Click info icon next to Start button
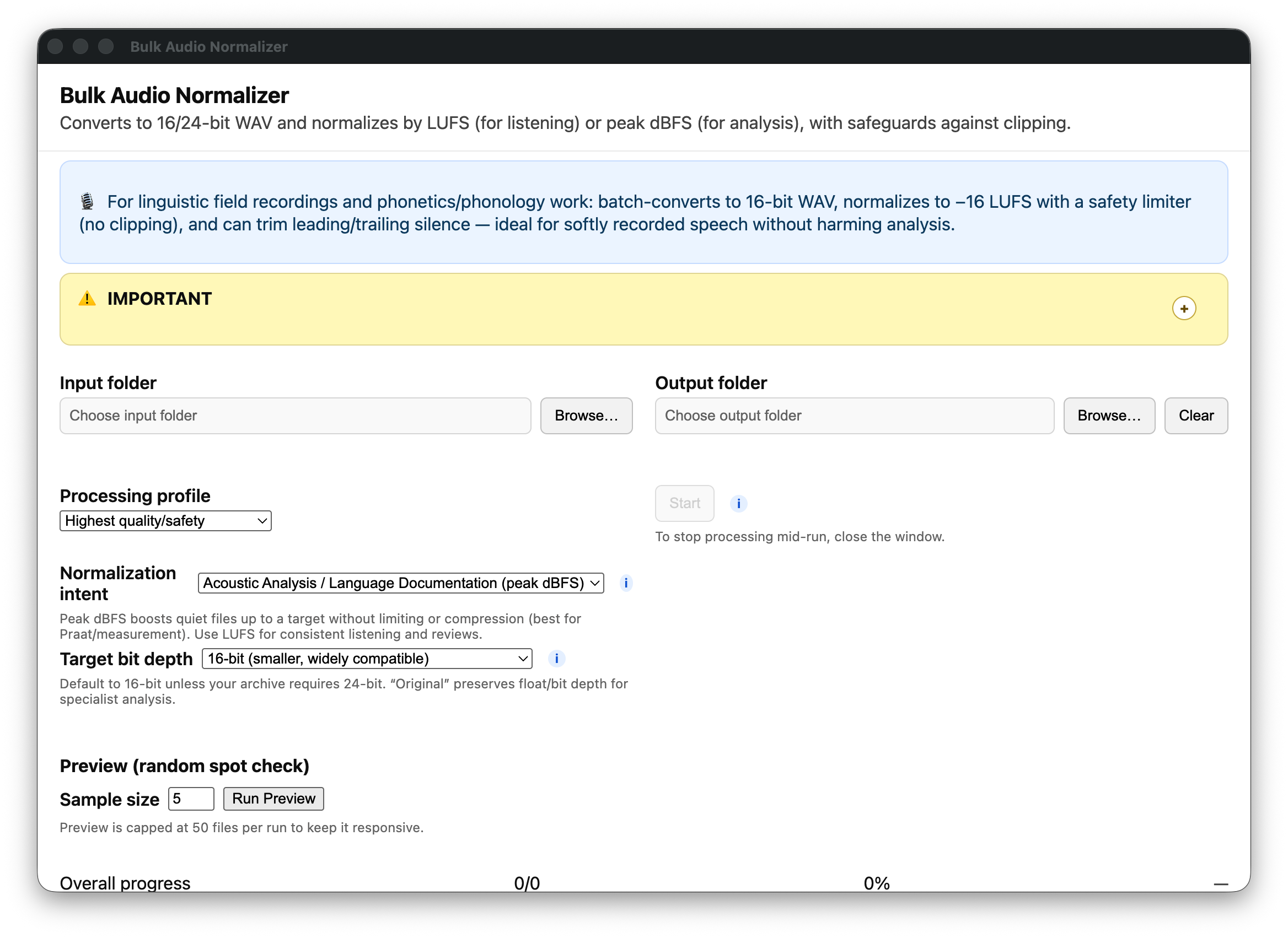This screenshot has width=1288, height=938. click(x=738, y=504)
